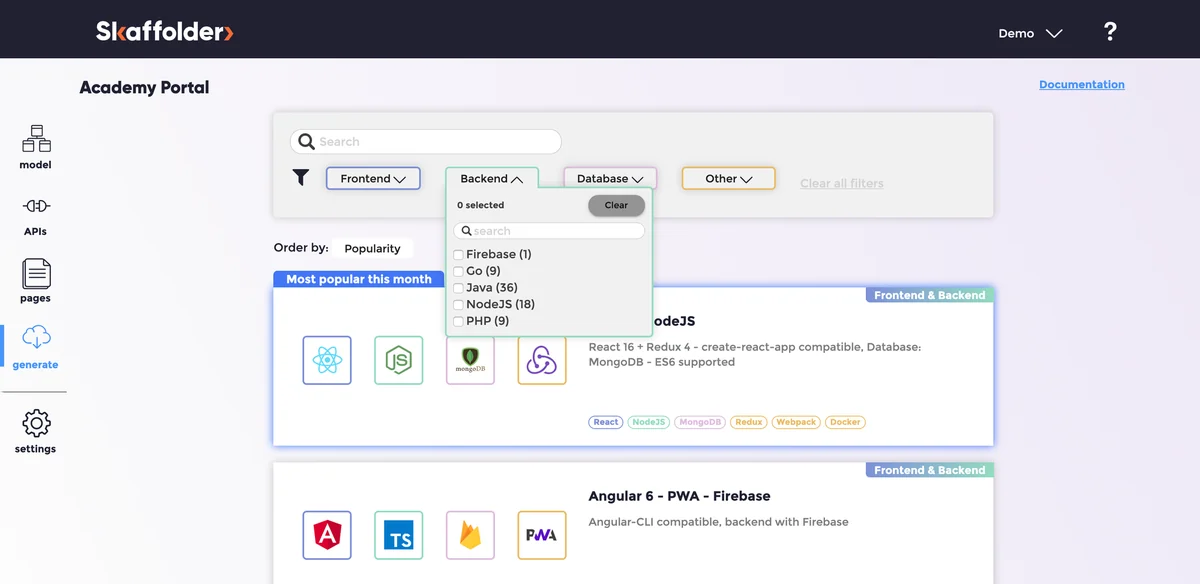The image size is (1200, 584).
Task: Click the TypeScript TS icon
Action: click(399, 535)
